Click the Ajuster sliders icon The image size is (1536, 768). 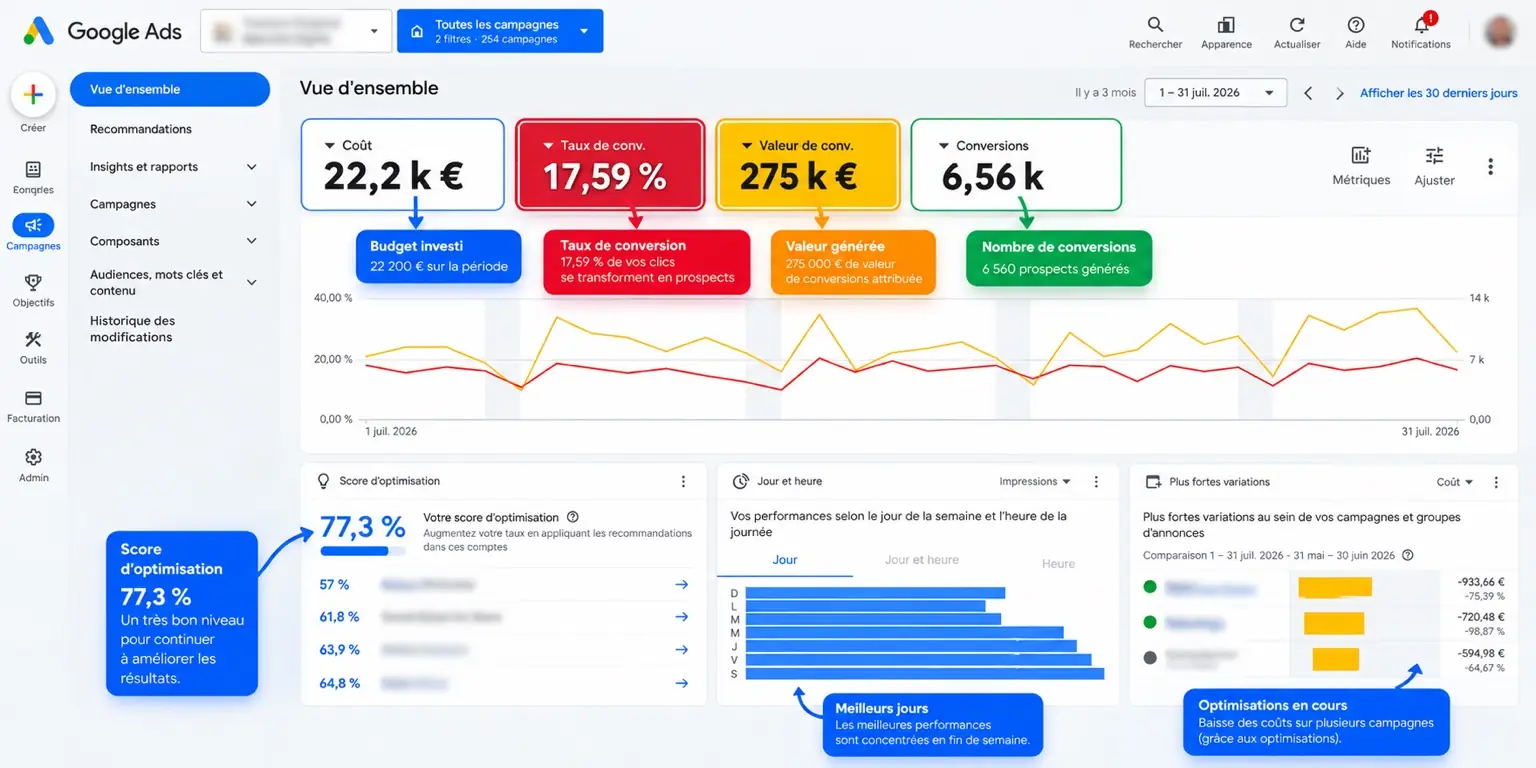point(1434,155)
